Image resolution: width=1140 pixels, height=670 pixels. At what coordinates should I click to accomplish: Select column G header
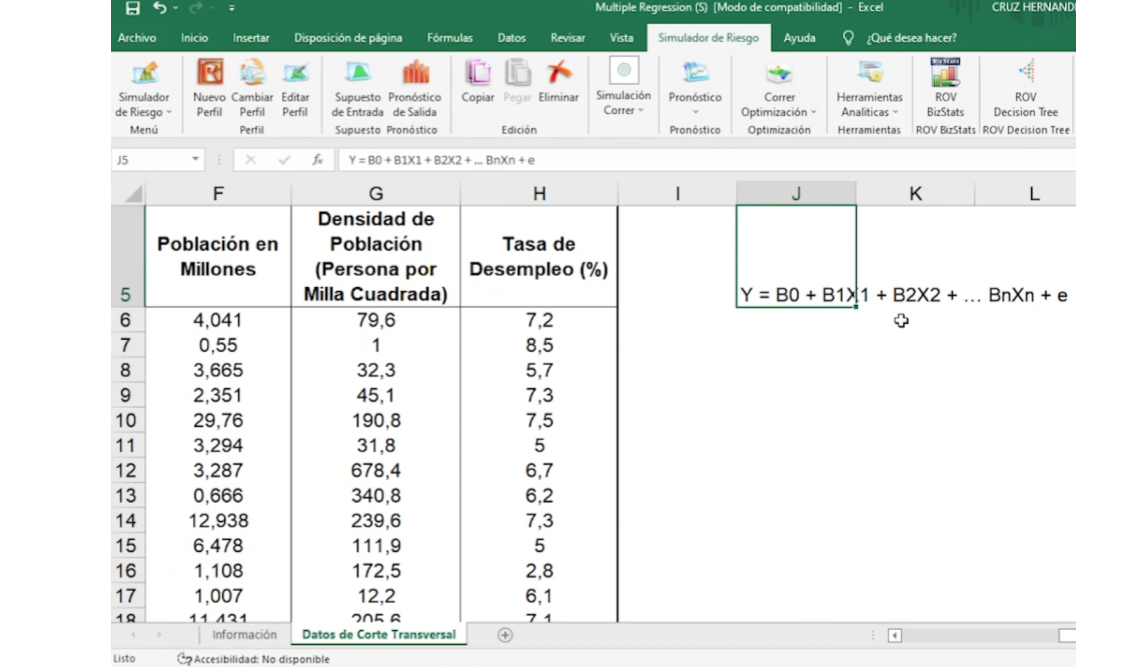pyautogui.click(x=376, y=193)
